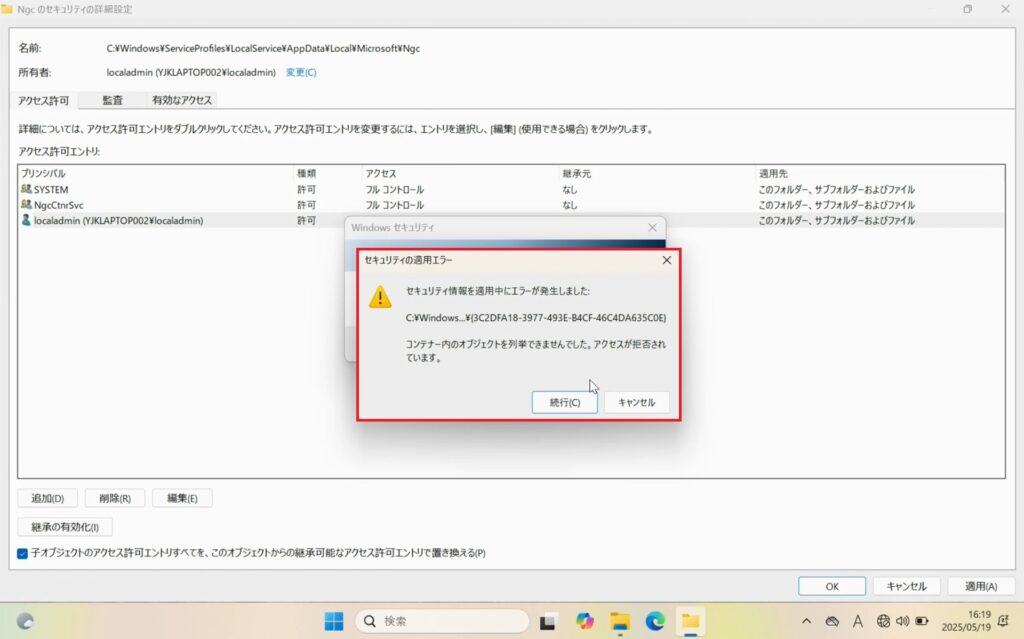Click the 続行(C) button in error dialog
This screenshot has height=639, width=1024.
pyautogui.click(x=564, y=402)
